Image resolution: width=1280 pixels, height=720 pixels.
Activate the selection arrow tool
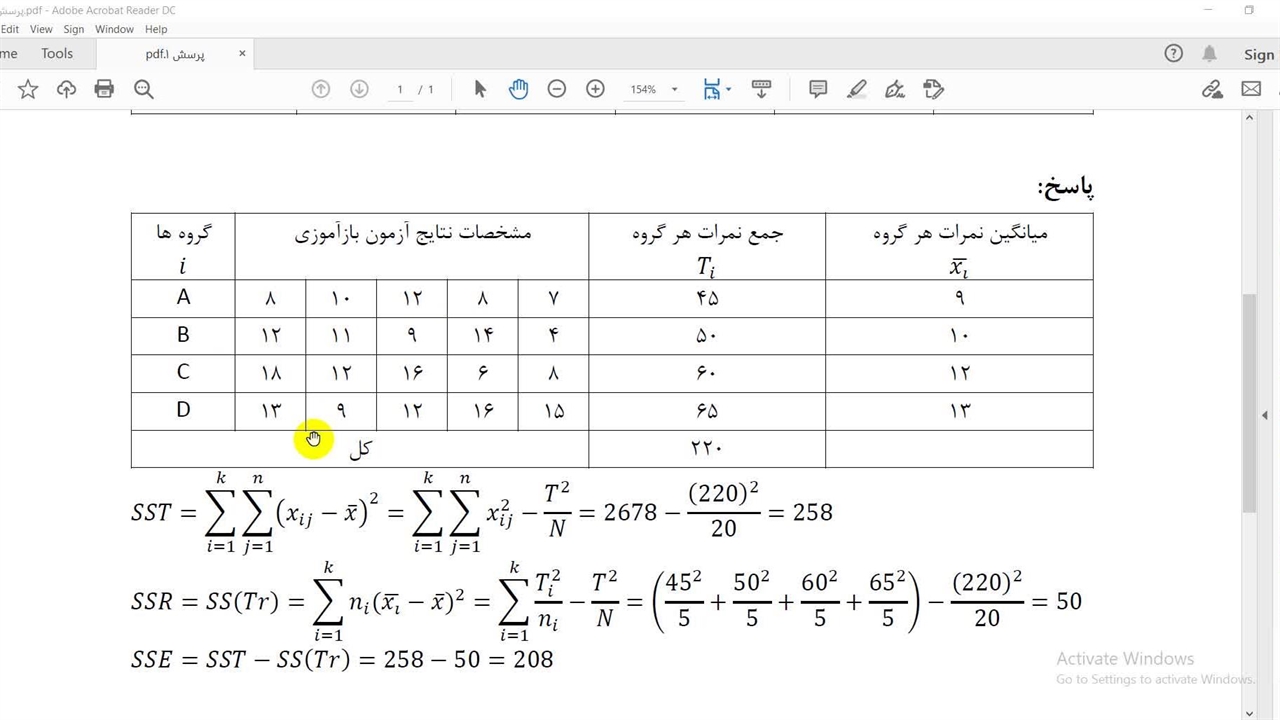tap(480, 90)
